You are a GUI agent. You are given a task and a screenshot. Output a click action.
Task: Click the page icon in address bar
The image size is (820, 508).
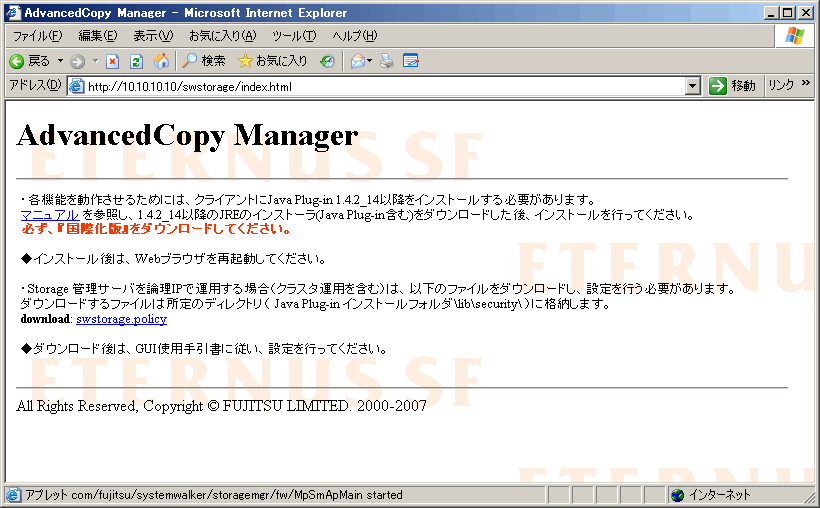(x=76, y=86)
